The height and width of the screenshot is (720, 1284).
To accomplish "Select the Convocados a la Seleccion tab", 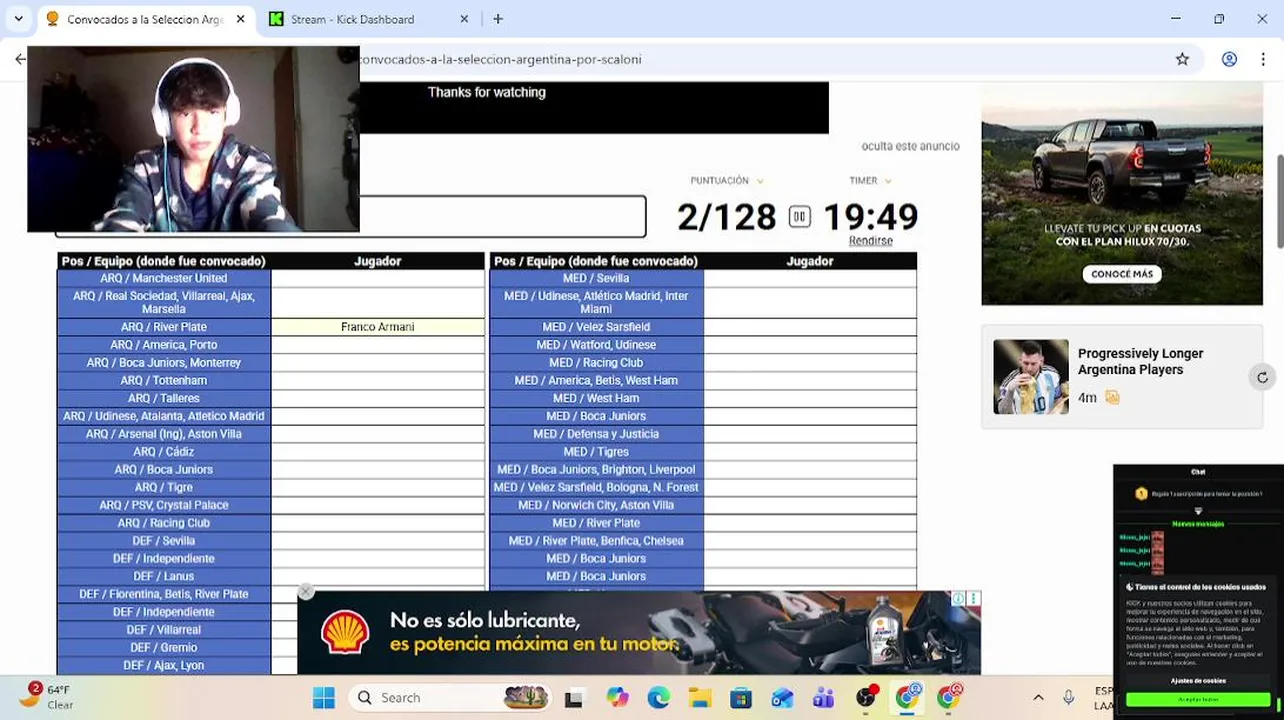I will [x=145, y=19].
